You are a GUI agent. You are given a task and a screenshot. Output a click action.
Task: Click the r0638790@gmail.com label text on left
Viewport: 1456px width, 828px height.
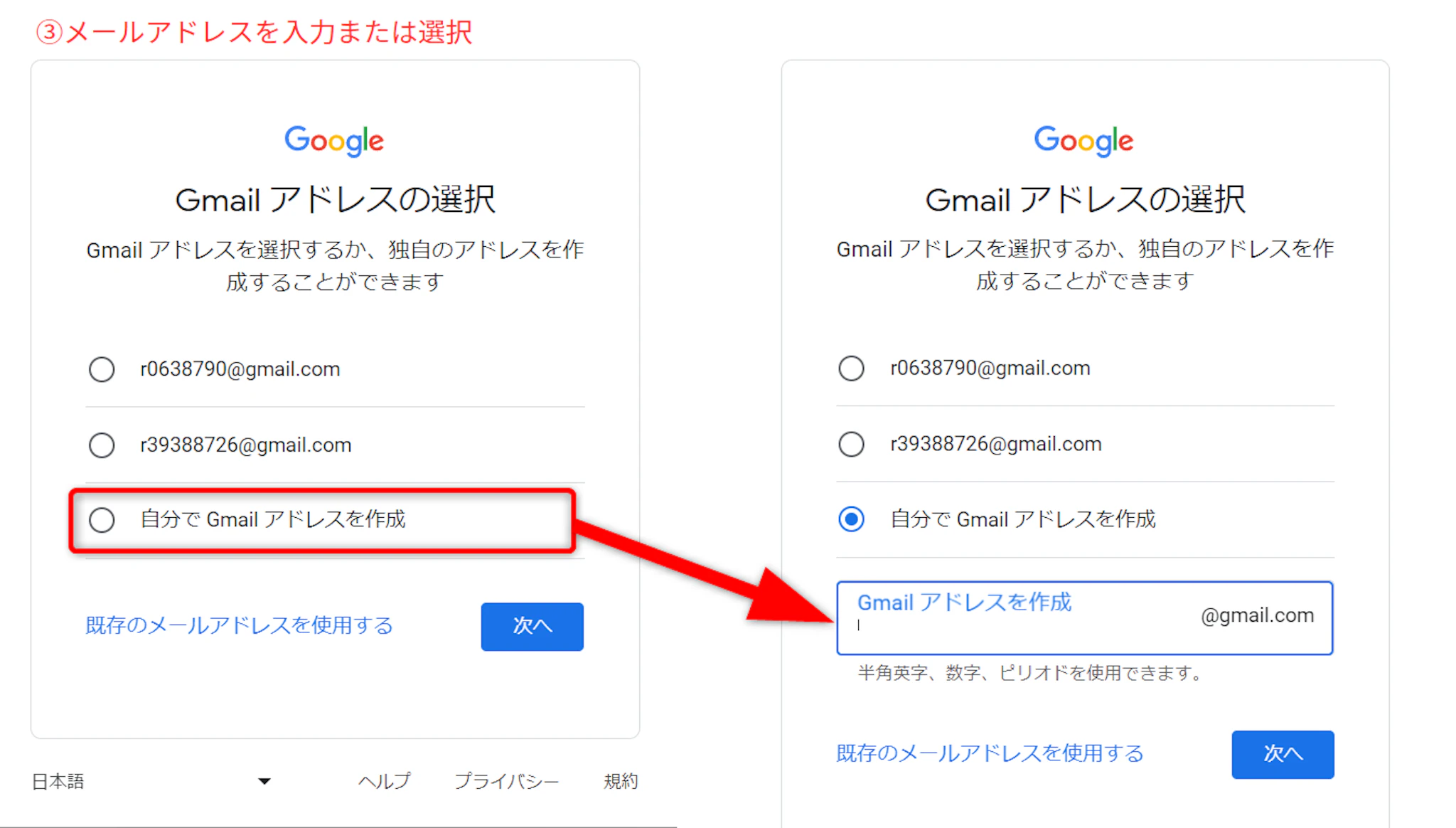240,369
